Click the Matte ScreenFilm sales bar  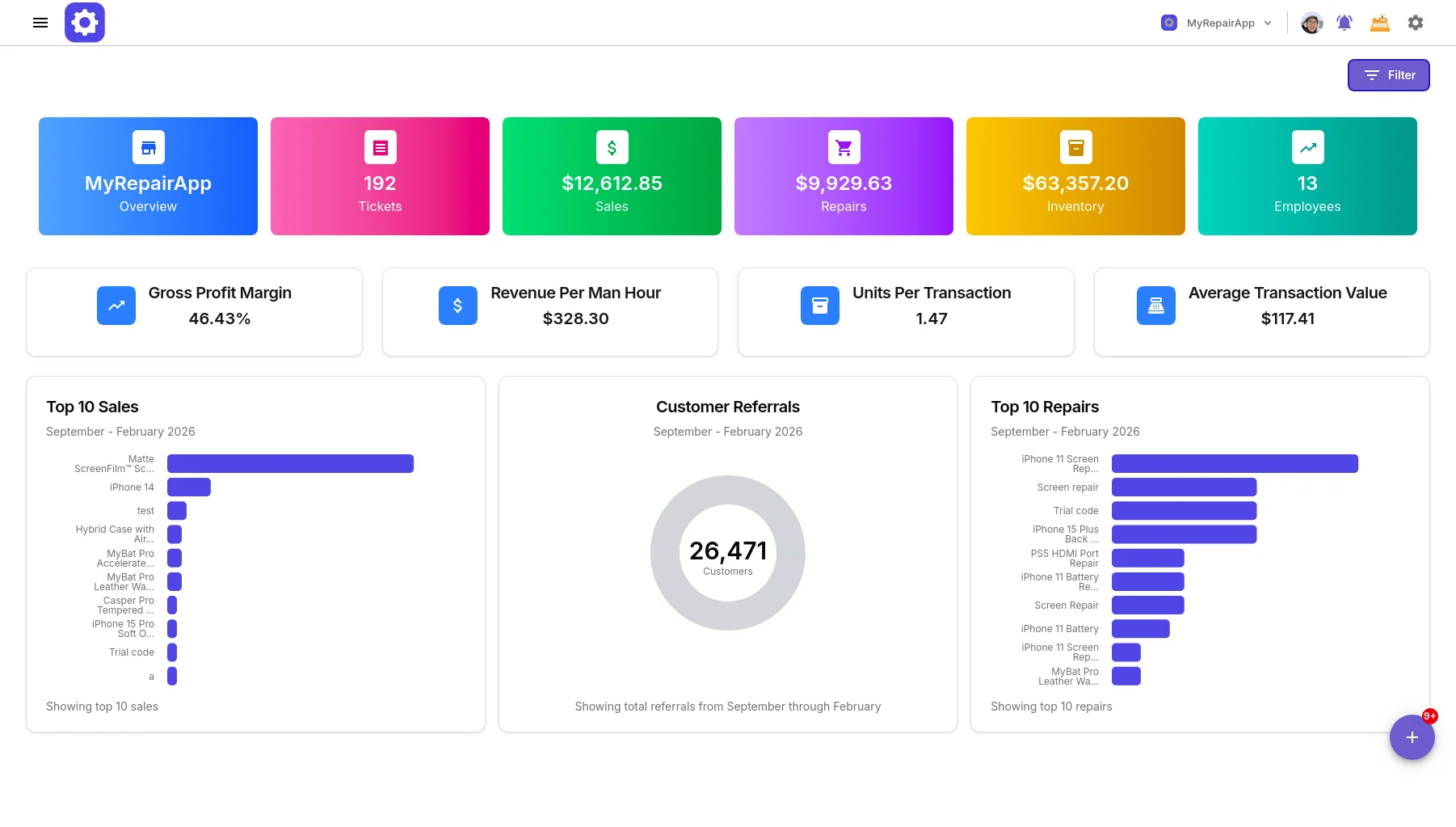click(x=291, y=464)
